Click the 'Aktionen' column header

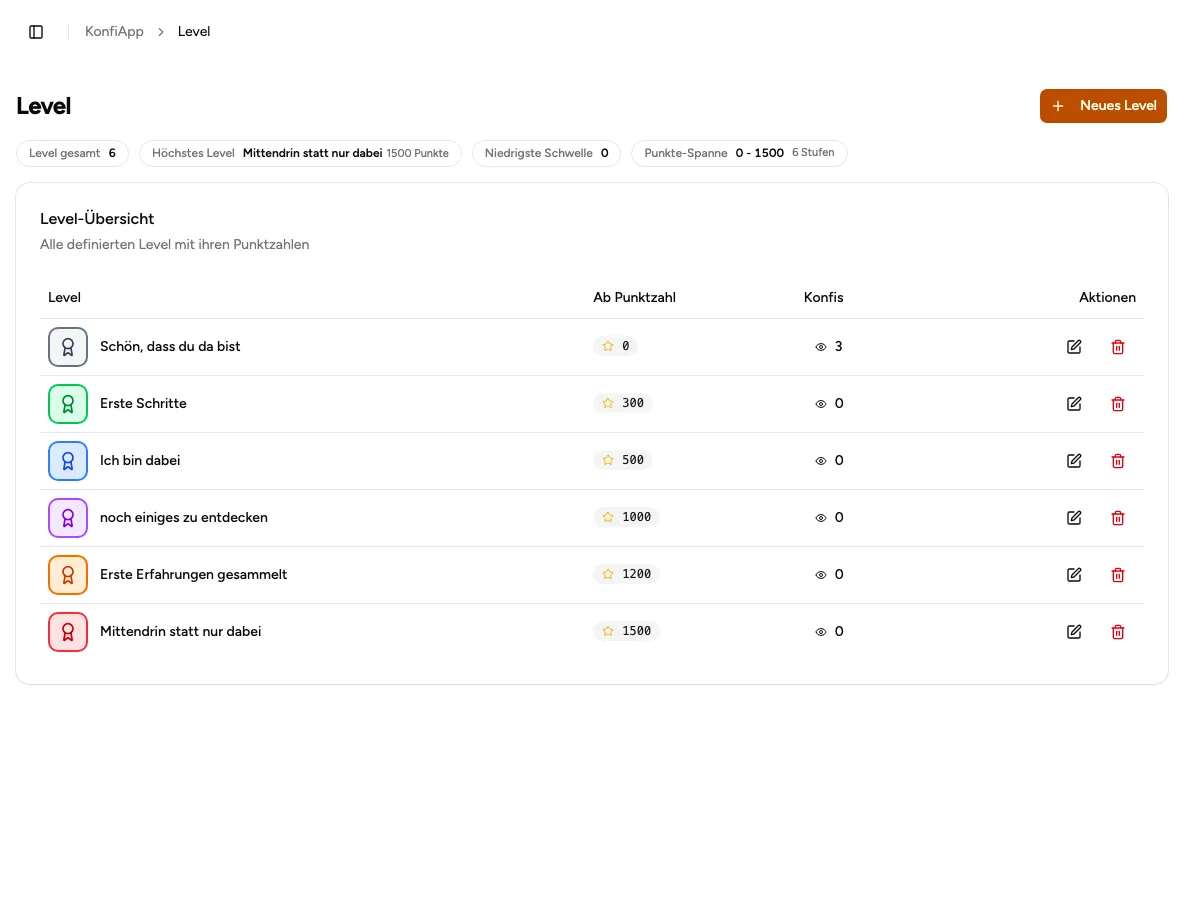[1107, 297]
